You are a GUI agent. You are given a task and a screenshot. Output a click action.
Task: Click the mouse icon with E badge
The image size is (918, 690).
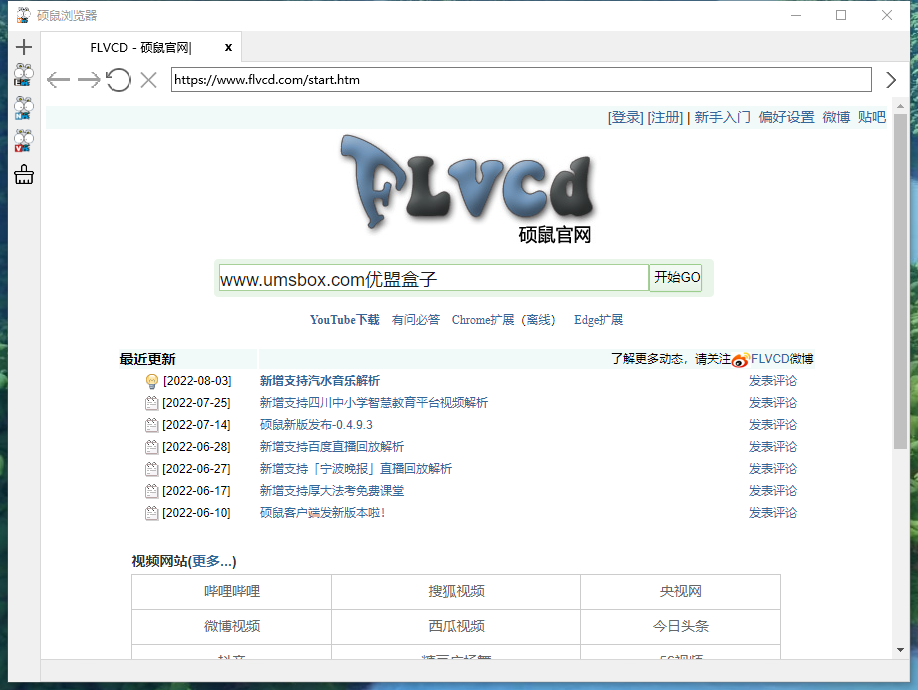pos(24,75)
